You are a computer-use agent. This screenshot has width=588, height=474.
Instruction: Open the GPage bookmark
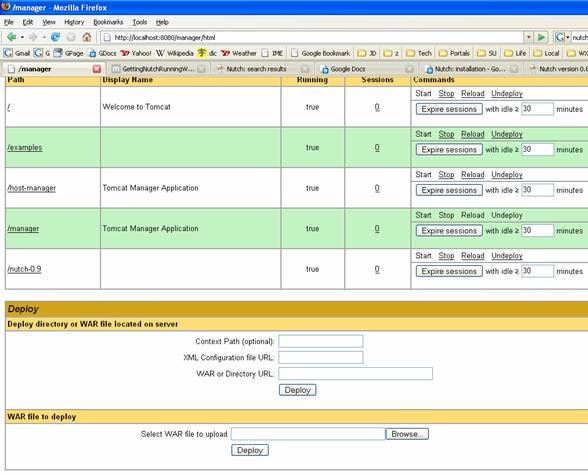68,53
